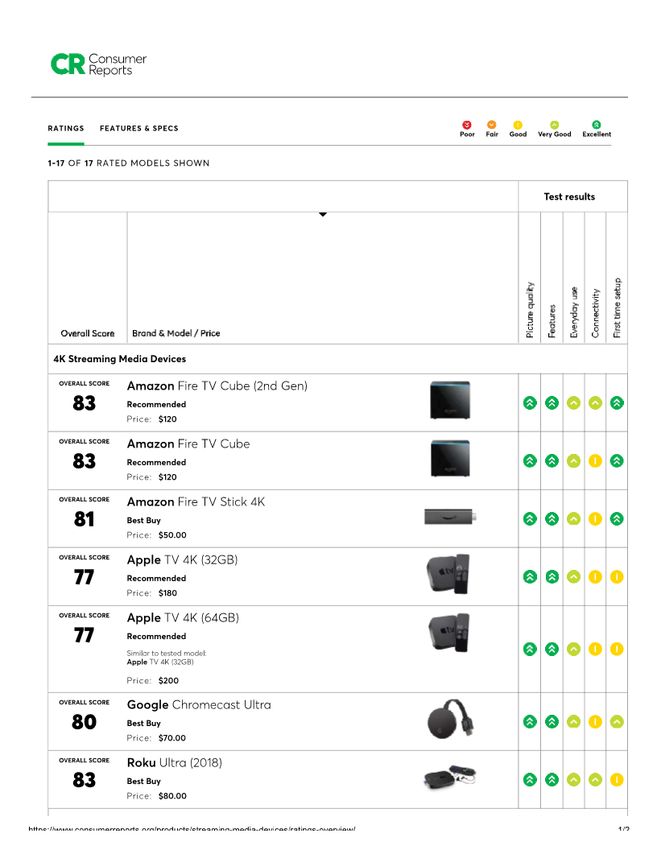Click the Test results header
Image resolution: width=657 pixels, height=850 pixels.
(569, 197)
